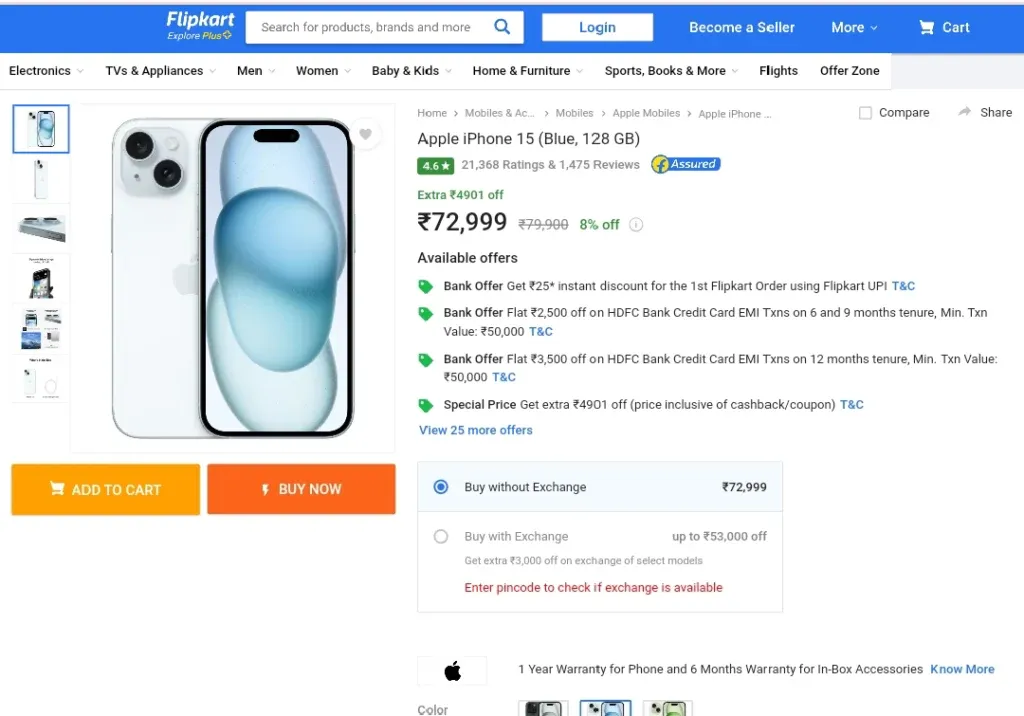1024x716 pixels.
Task: Click the Flipkart Assured badge
Action: tap(686, 164)
